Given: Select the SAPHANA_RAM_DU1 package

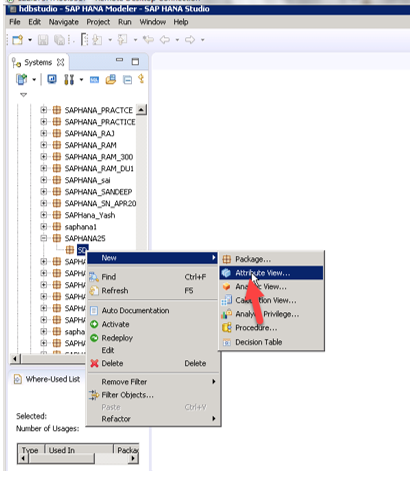Looking at the screenshot, I should (x=99, y=168).
